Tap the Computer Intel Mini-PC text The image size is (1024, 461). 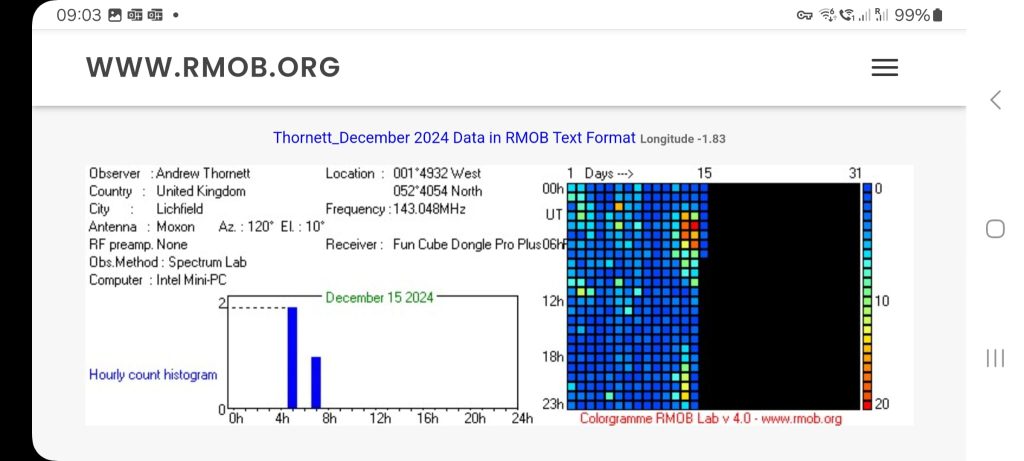tap(157, 279)
